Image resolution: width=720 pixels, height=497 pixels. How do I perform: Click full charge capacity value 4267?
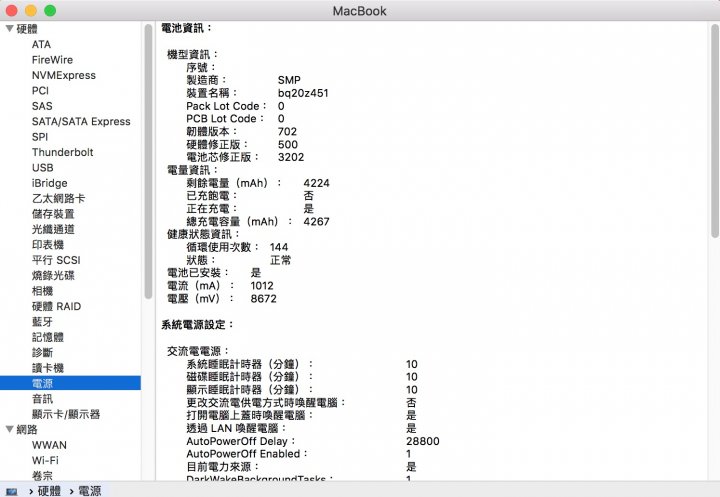(316, 221)
